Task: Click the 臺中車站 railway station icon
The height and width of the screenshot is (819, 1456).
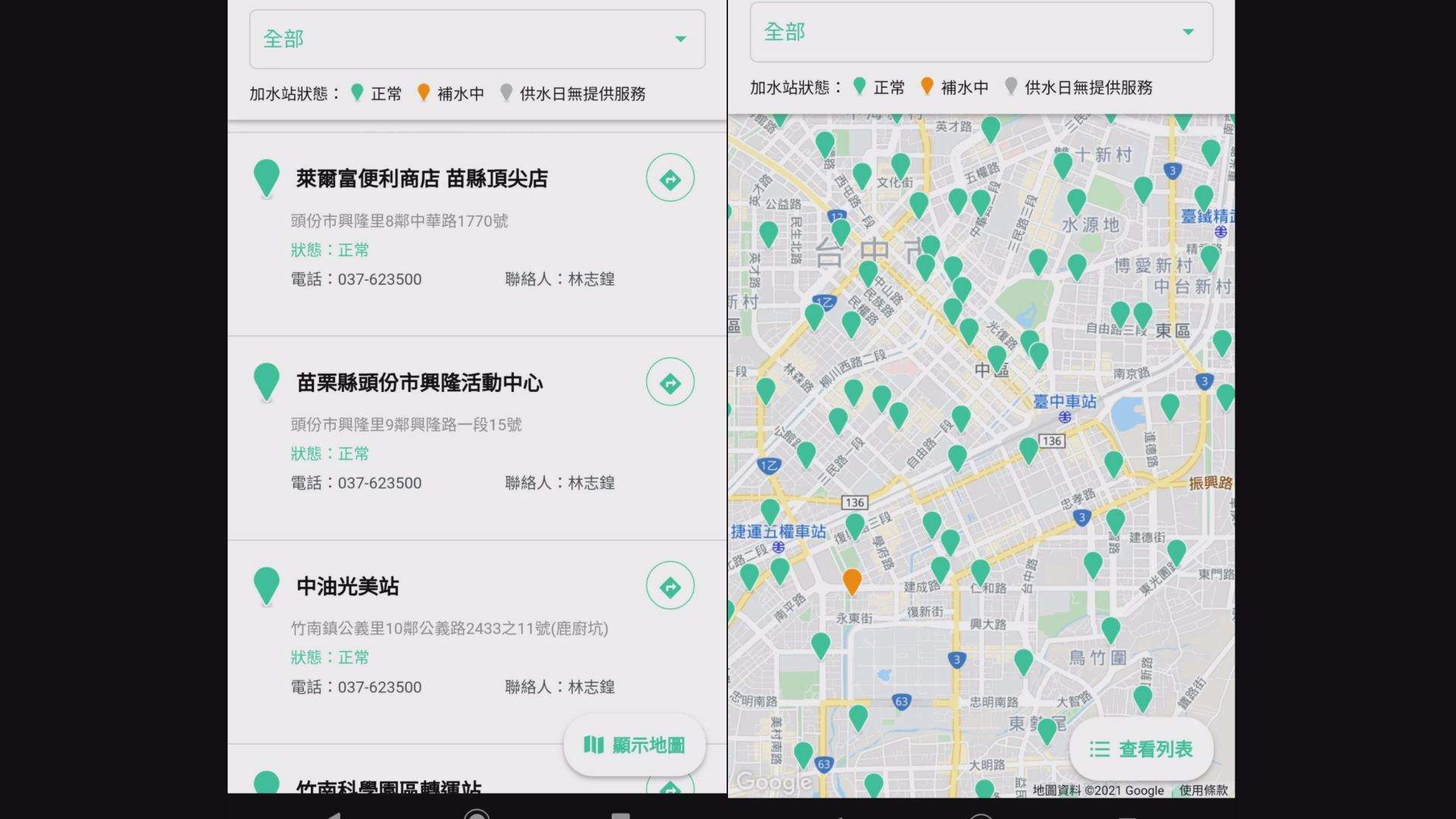Action: 1065,417
